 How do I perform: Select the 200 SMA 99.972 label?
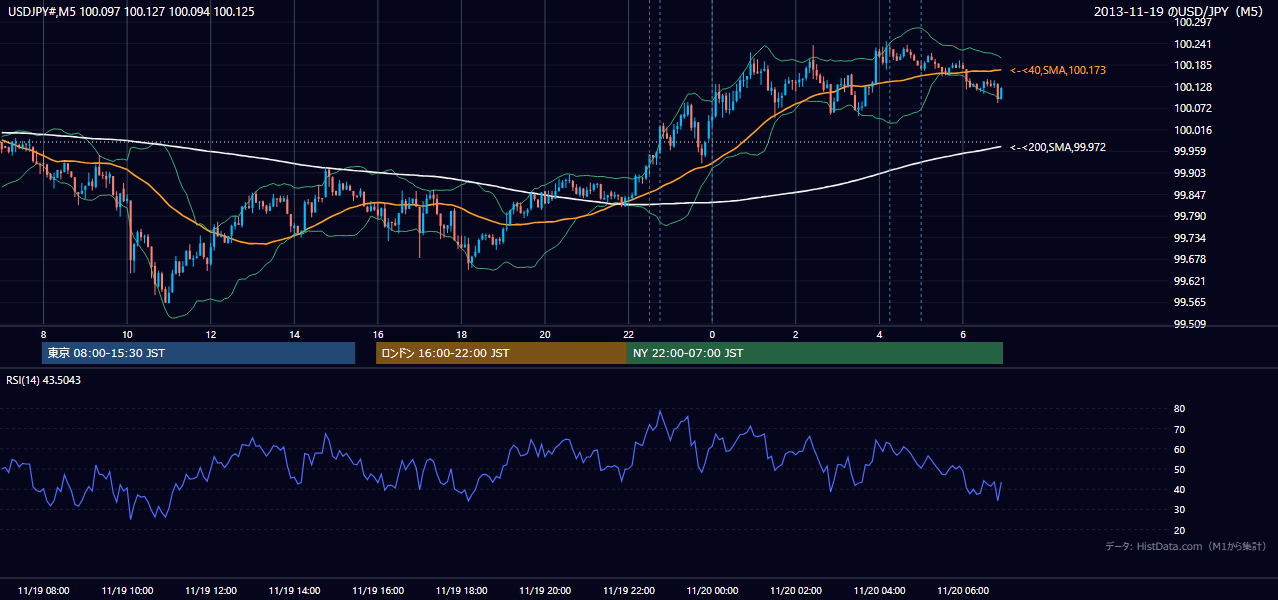pyautogui.click(x=1058, y=147)
